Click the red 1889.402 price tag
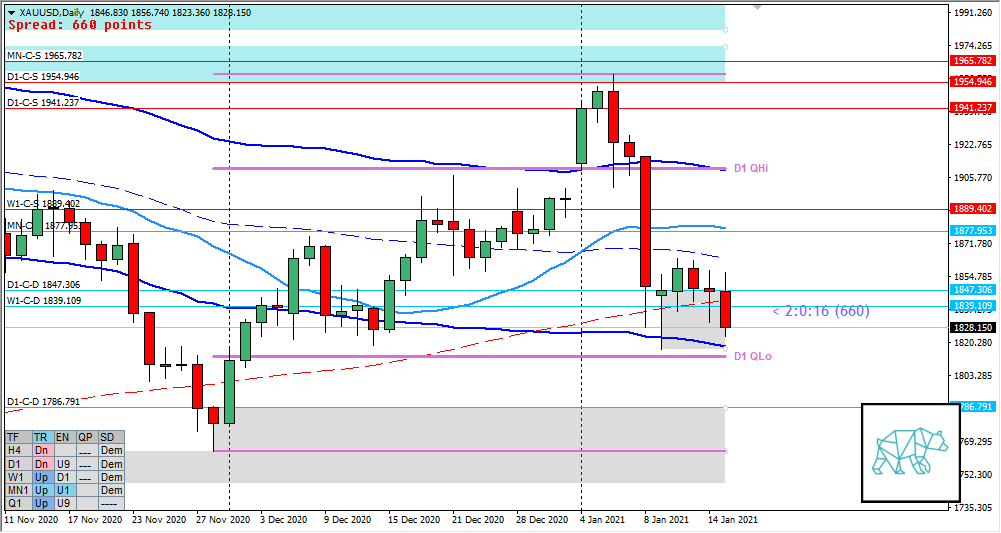Screen dimensions: 1001x533 point(973,209)
